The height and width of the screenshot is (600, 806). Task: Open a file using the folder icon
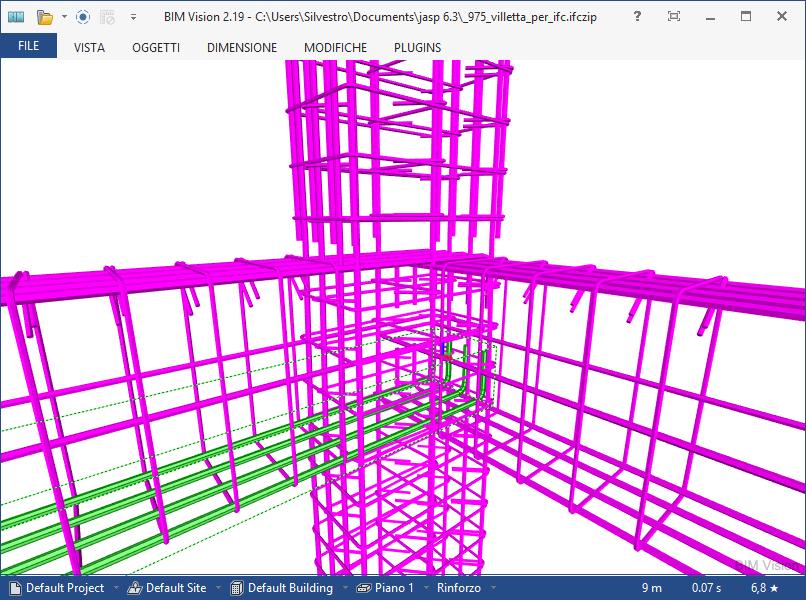pyautogui.click(x=45, y=17)
